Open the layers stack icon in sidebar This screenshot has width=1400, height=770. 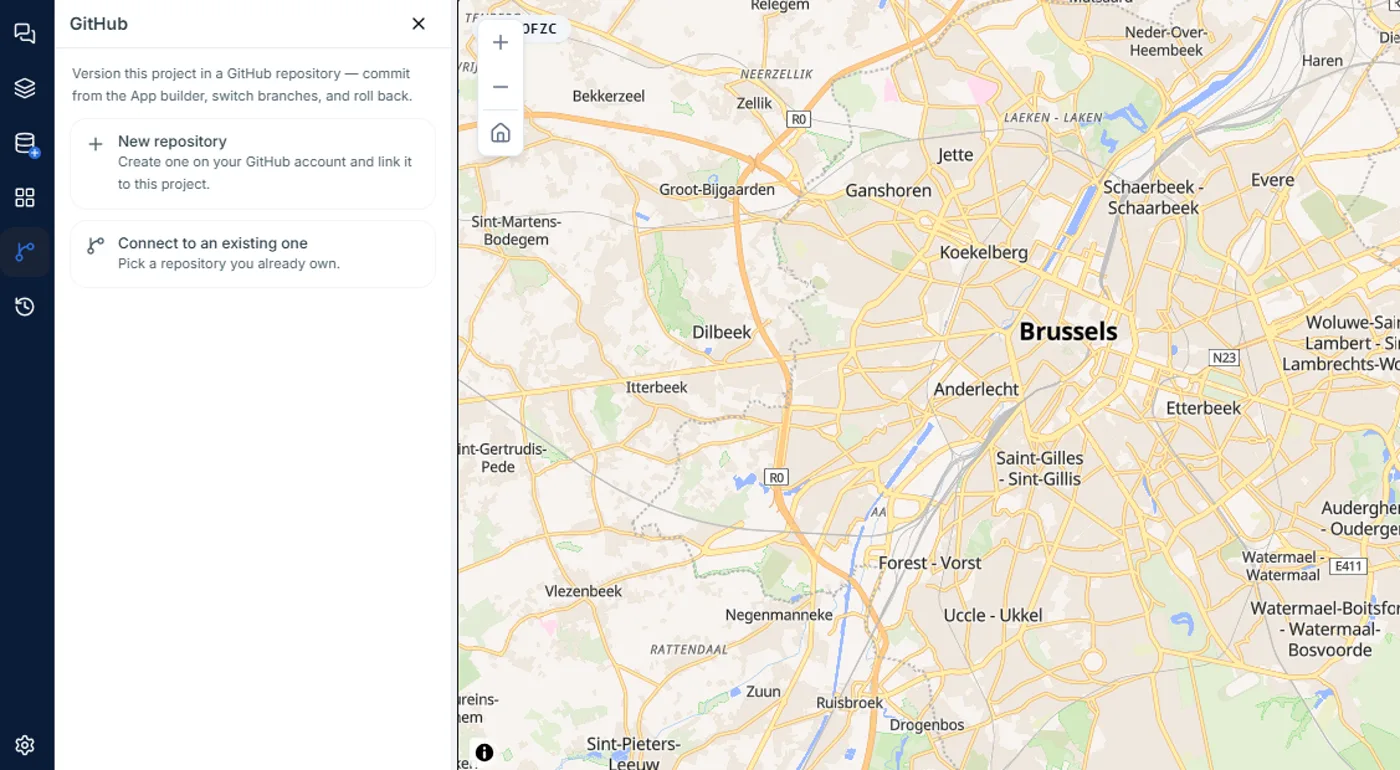(x=25, y=89)
